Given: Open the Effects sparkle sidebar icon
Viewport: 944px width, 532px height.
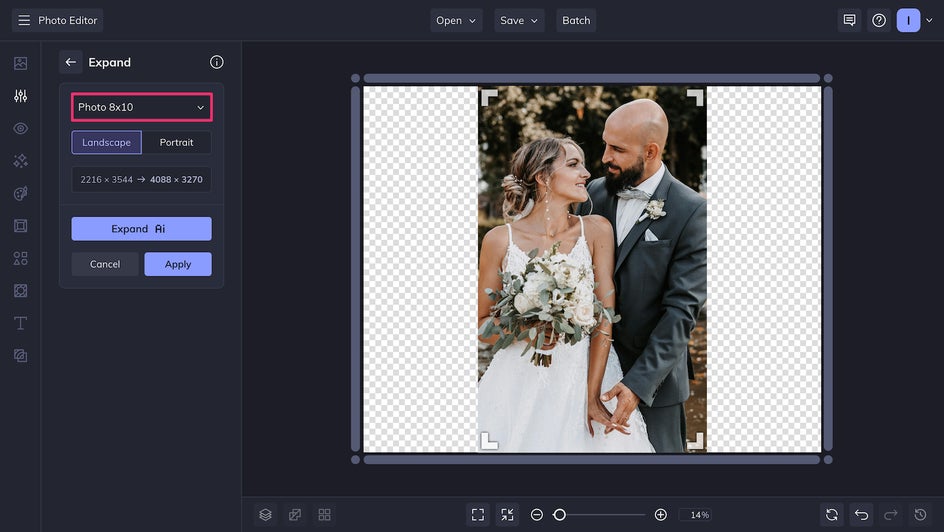Looking at the screenshot, I should 20,161.
